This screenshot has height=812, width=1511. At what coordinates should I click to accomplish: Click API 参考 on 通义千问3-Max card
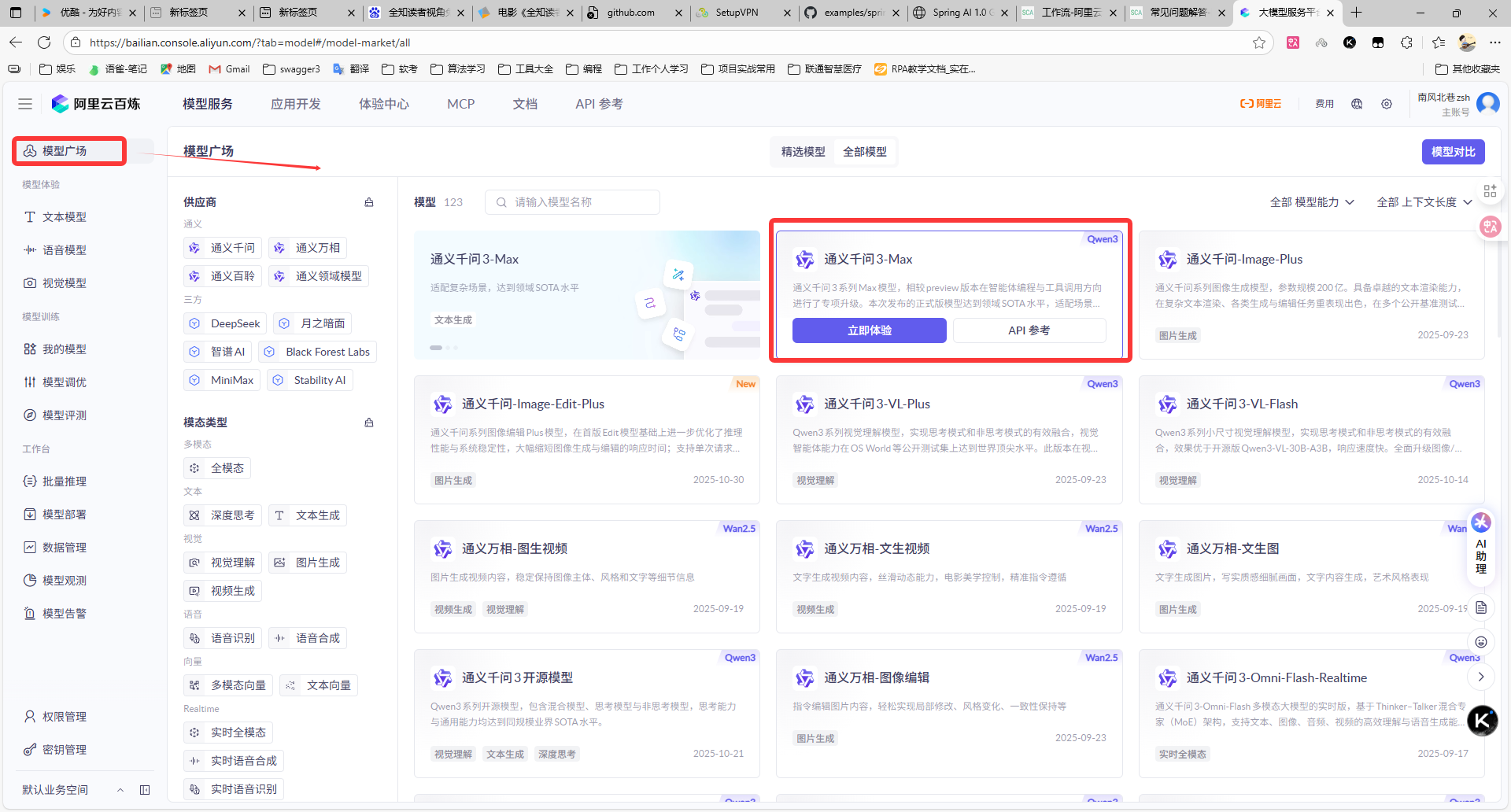[x=1029, y=330]
